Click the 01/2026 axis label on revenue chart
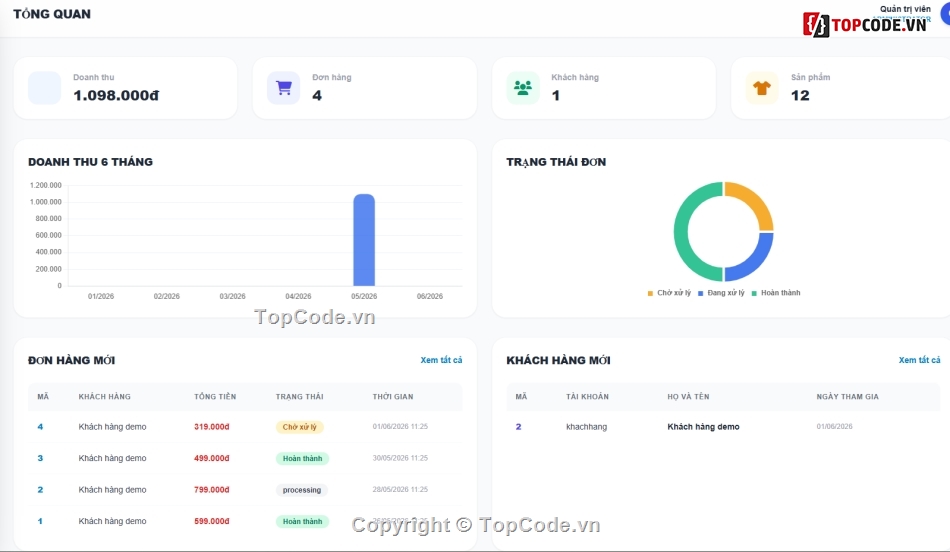This screenshot has width=950, height=552. [x=101, y=296]
